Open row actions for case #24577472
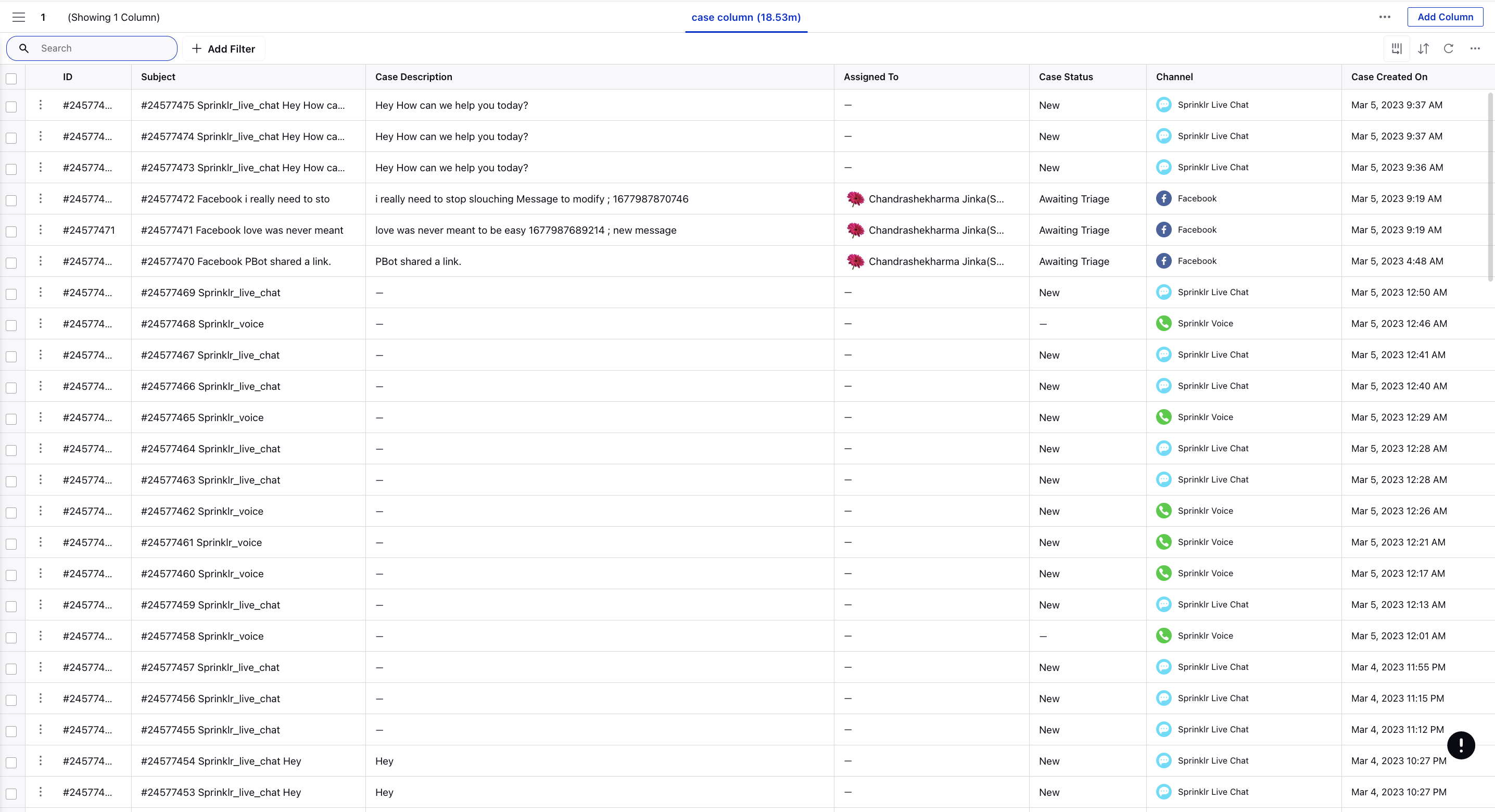Screen dimensions: 1495x812 [x=40, y=198]
